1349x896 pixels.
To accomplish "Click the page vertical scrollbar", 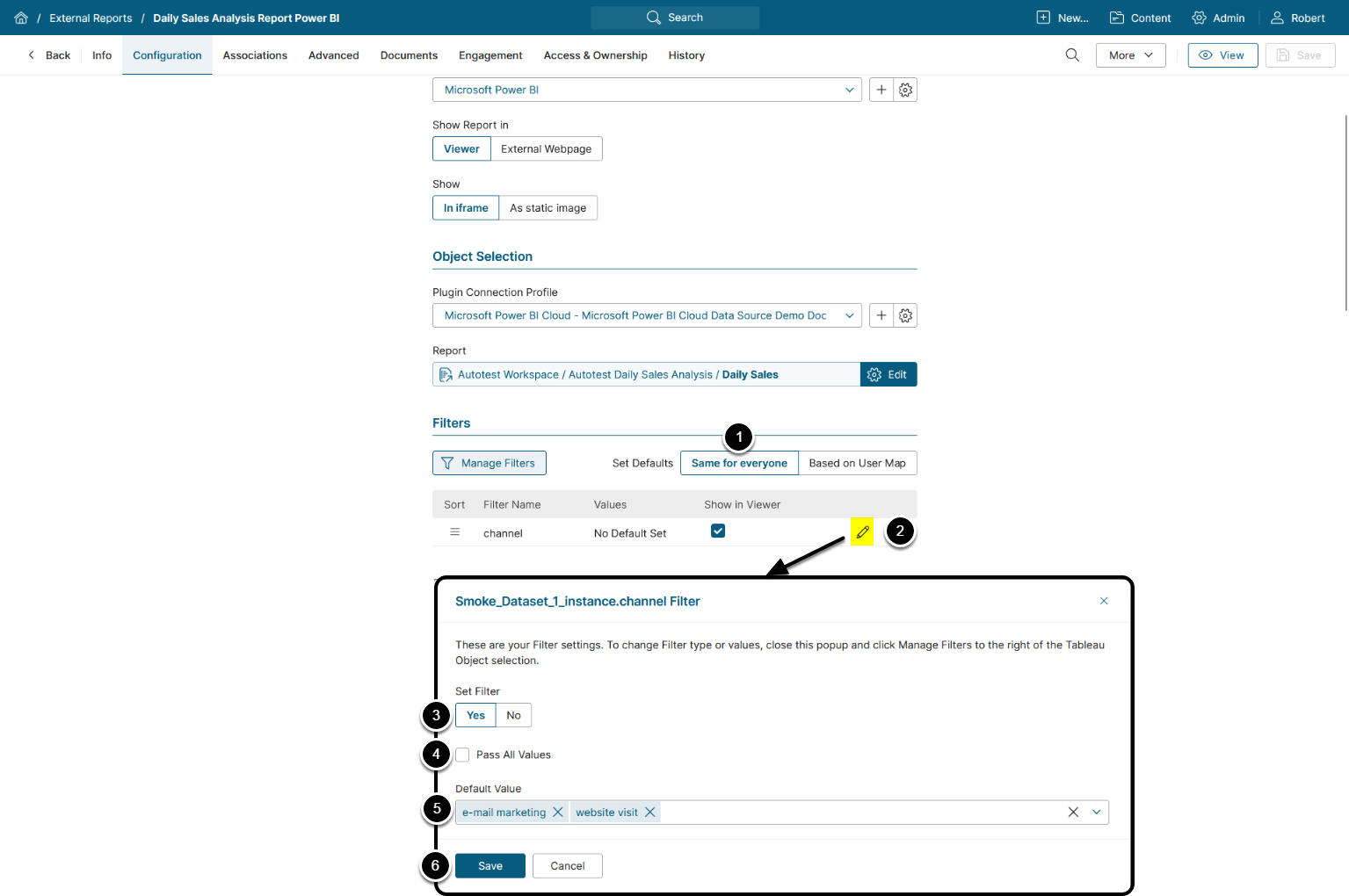I will coord(1345,212).
